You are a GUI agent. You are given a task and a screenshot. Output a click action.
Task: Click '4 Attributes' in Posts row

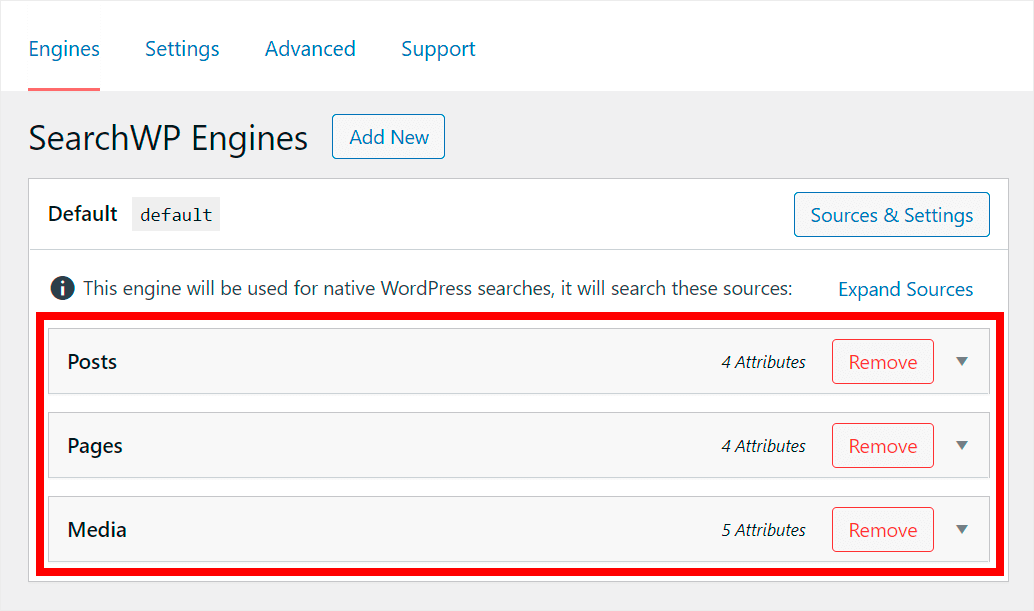764,362
